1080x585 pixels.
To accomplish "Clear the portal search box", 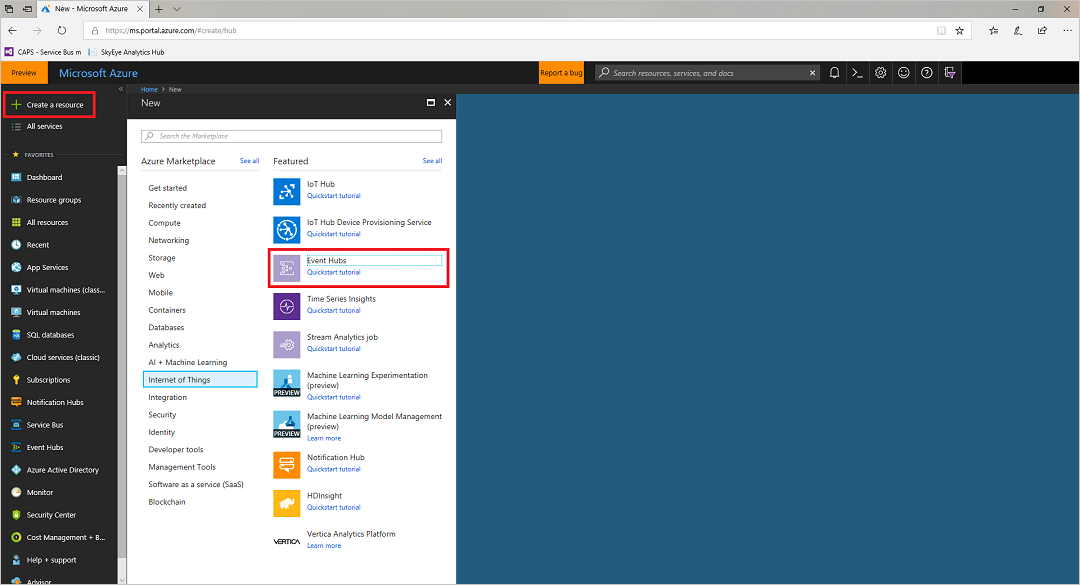I will [812, 72].
